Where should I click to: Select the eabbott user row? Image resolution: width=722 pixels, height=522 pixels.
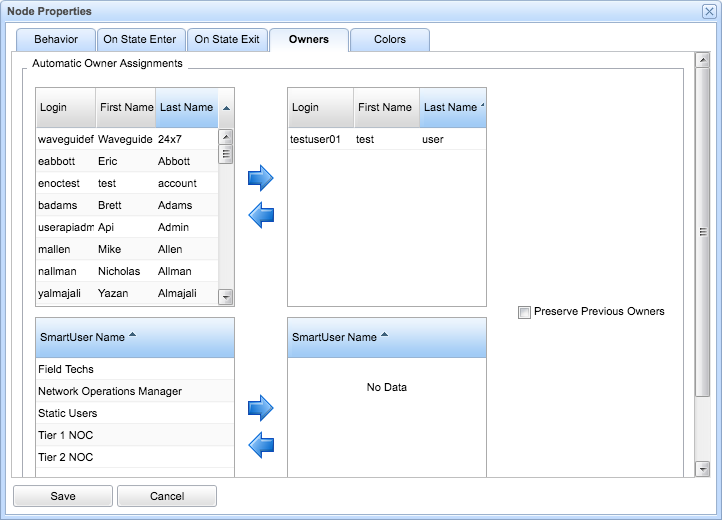[x=125, y=161]
